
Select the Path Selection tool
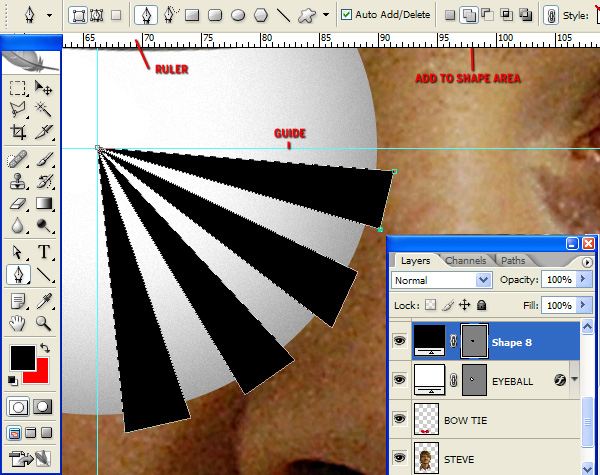tap(18, 253)
